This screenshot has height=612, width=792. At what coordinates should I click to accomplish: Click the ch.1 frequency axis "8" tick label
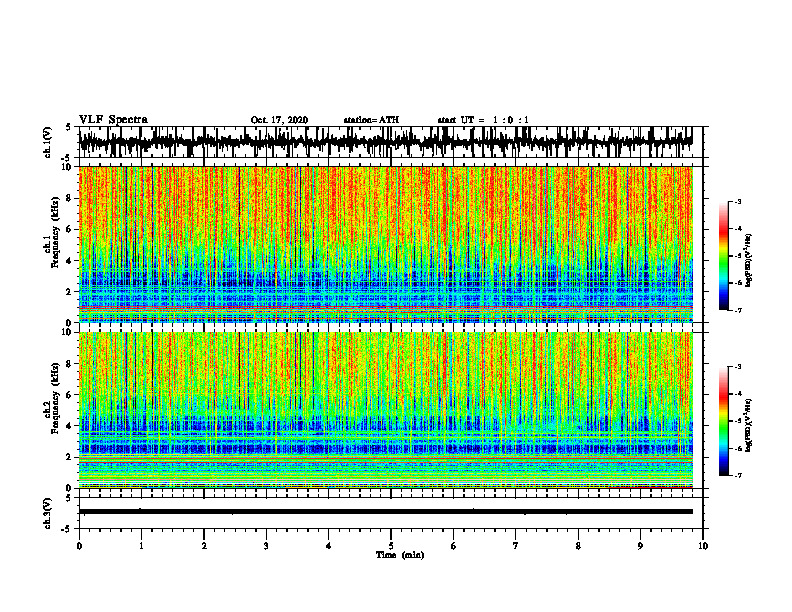pyautogui.click(x=69, y=198)
